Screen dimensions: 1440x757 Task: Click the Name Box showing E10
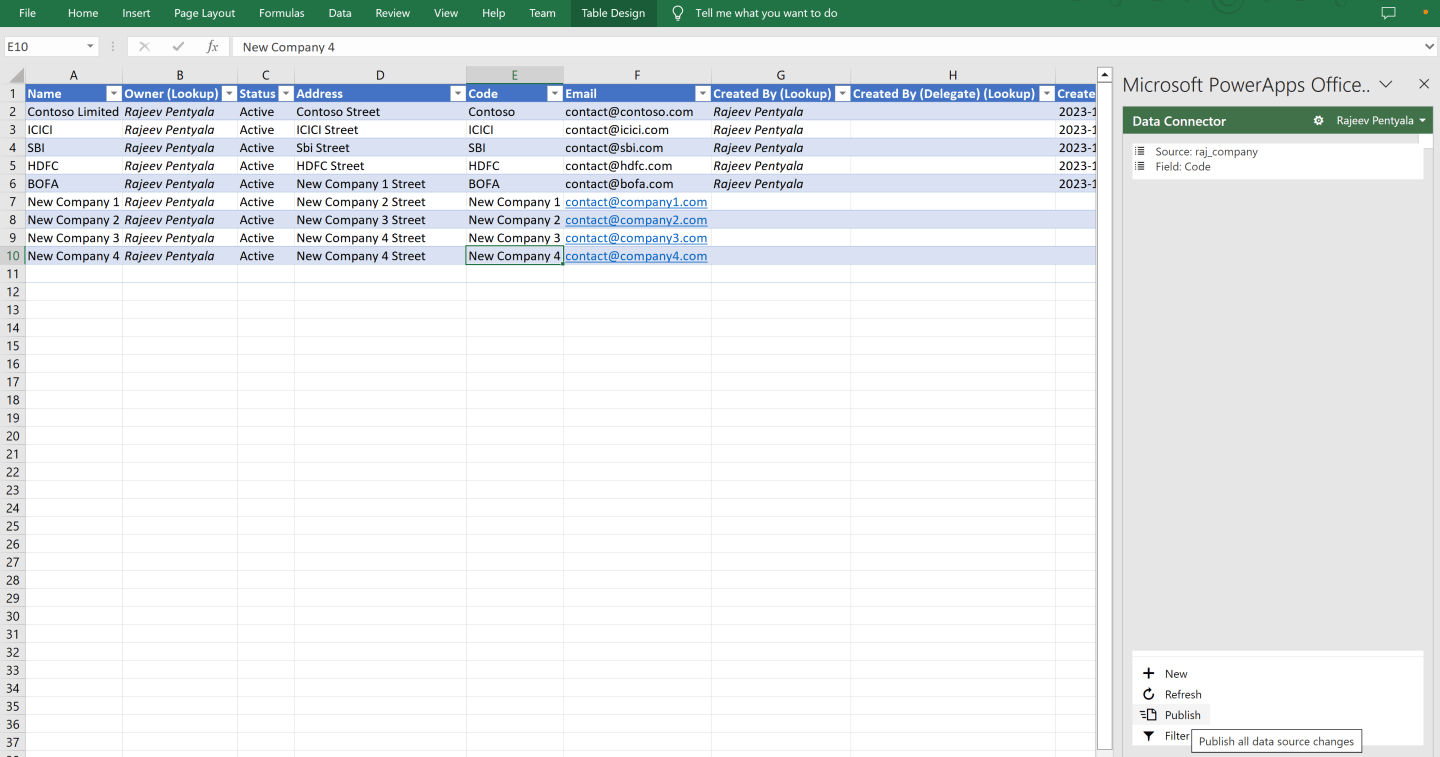click(x=48, y=46)
